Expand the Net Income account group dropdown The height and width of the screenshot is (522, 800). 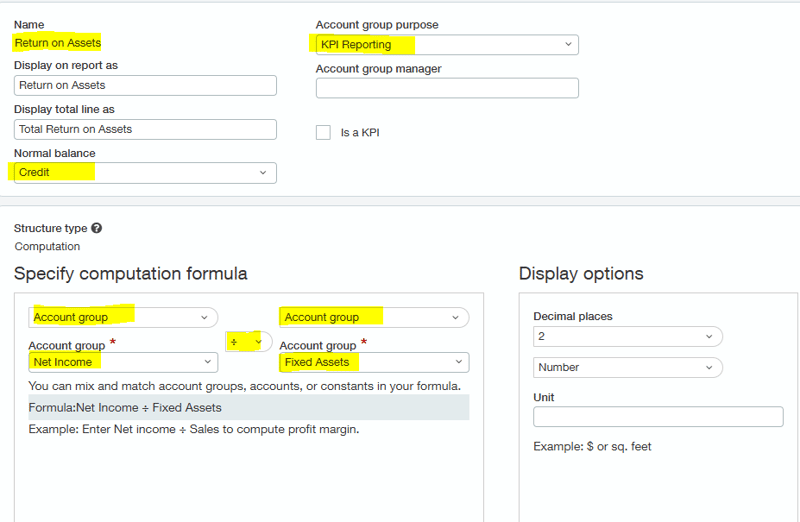pos(123,362)
